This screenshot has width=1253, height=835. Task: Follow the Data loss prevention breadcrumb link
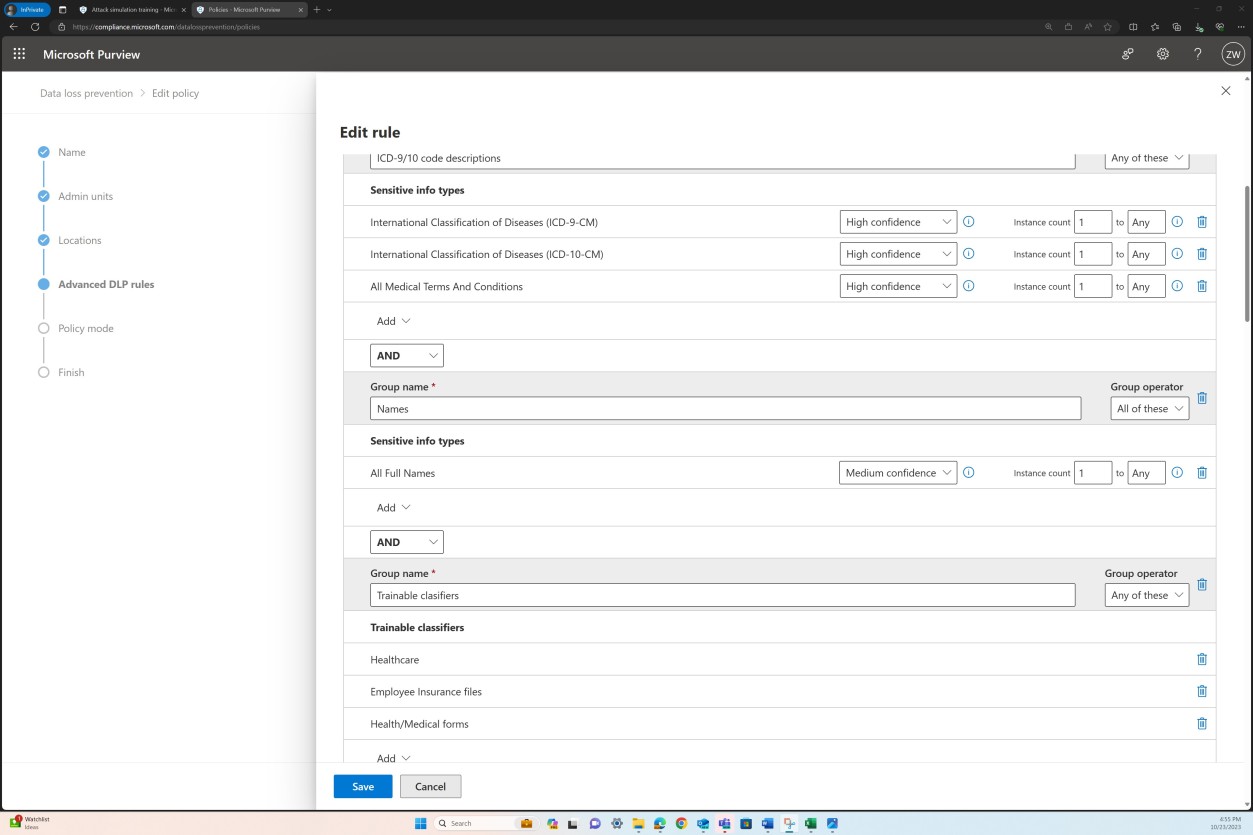coord(85,92)
